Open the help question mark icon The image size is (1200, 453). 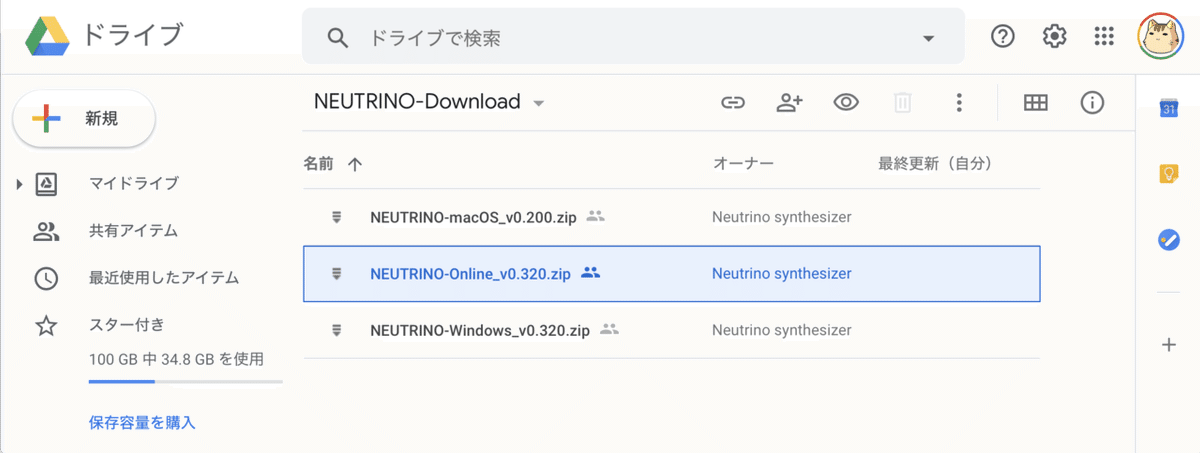pyautogui.click(x=1003, y=37)
